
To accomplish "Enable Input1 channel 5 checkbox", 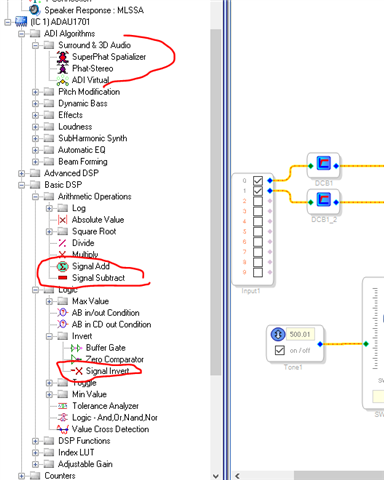I will point(258,232).
